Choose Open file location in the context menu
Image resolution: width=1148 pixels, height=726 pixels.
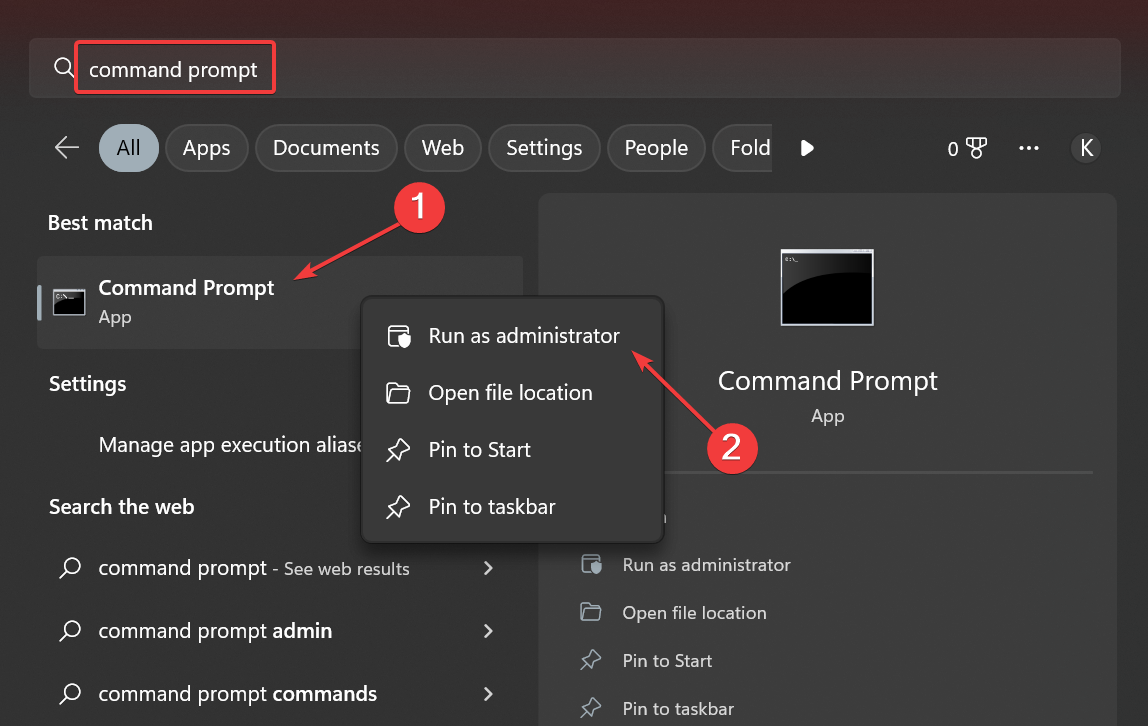tap(512, 393)
